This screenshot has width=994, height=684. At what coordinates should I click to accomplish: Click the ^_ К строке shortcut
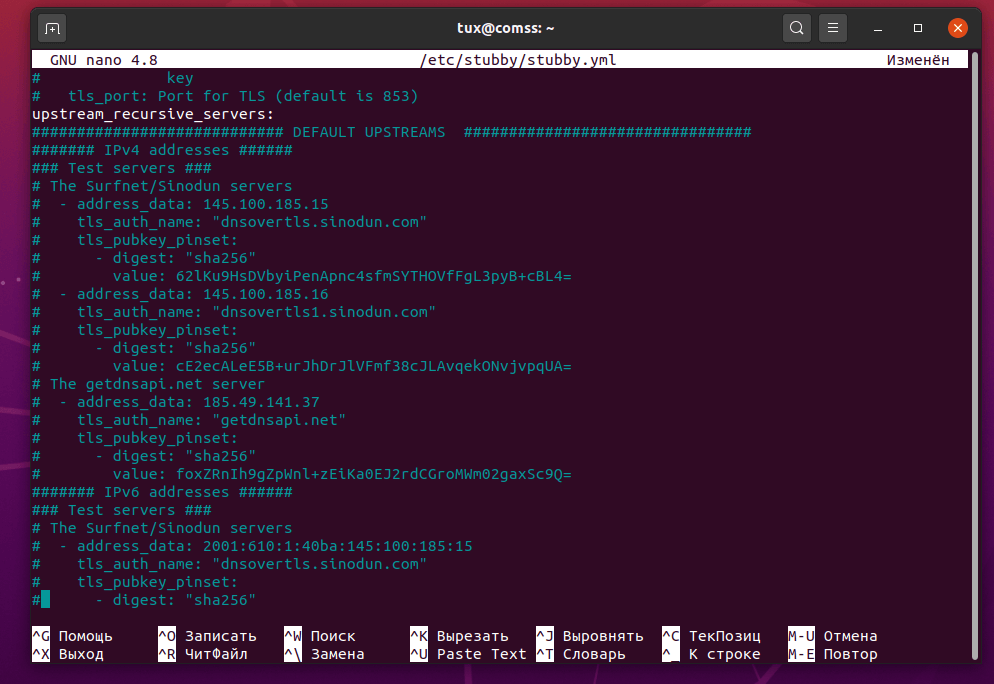click(x=711, y=654)
